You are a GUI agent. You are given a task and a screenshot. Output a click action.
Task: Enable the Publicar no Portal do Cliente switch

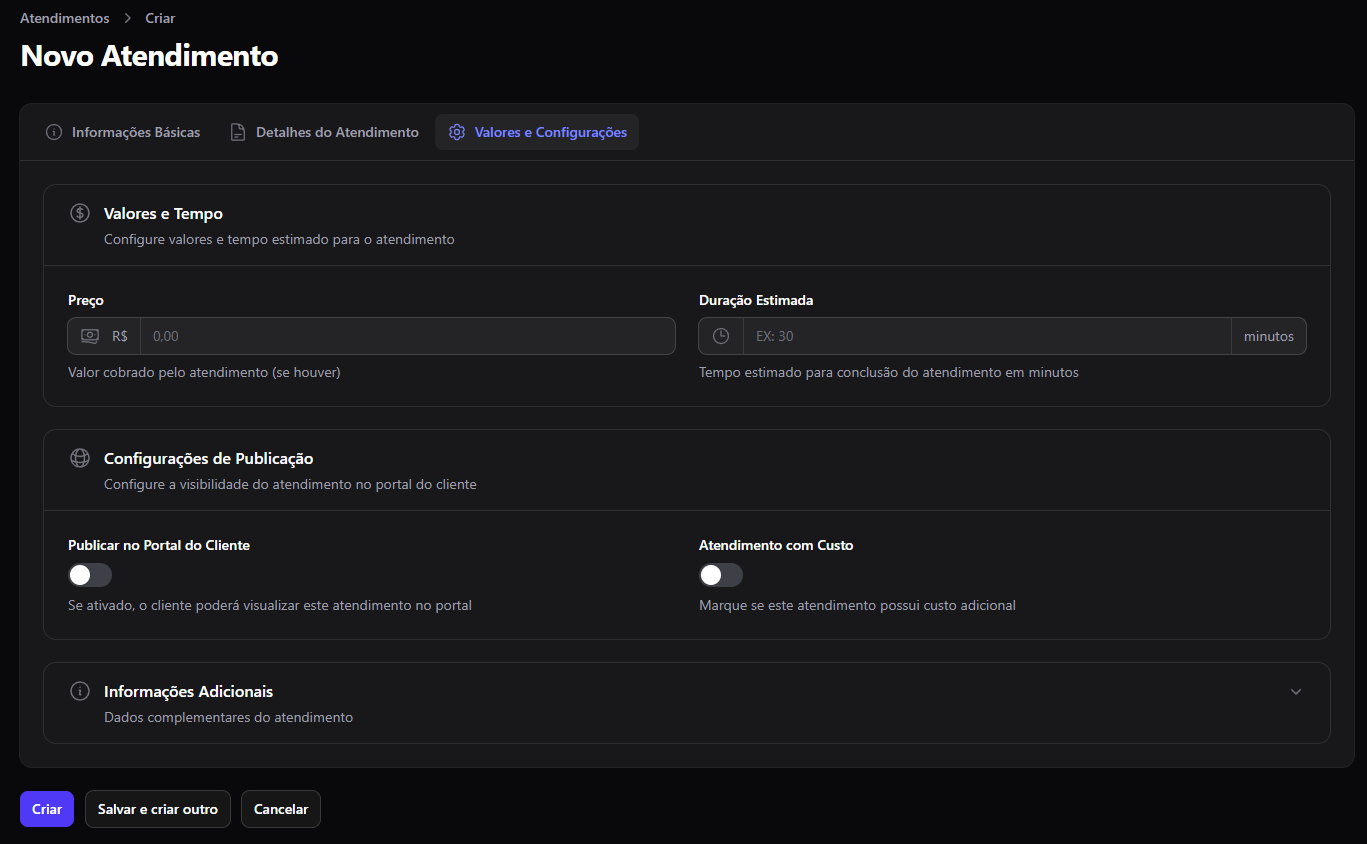(90, 575)
